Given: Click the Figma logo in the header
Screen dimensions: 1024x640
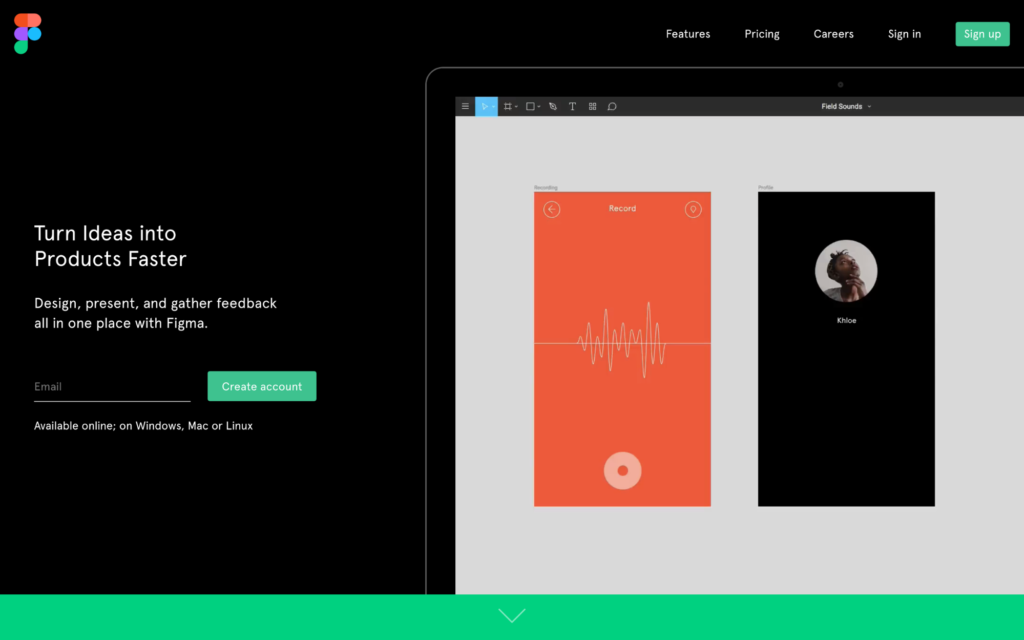Looking at the screenshot, I should pyautogui.click(x=27, y=33).
